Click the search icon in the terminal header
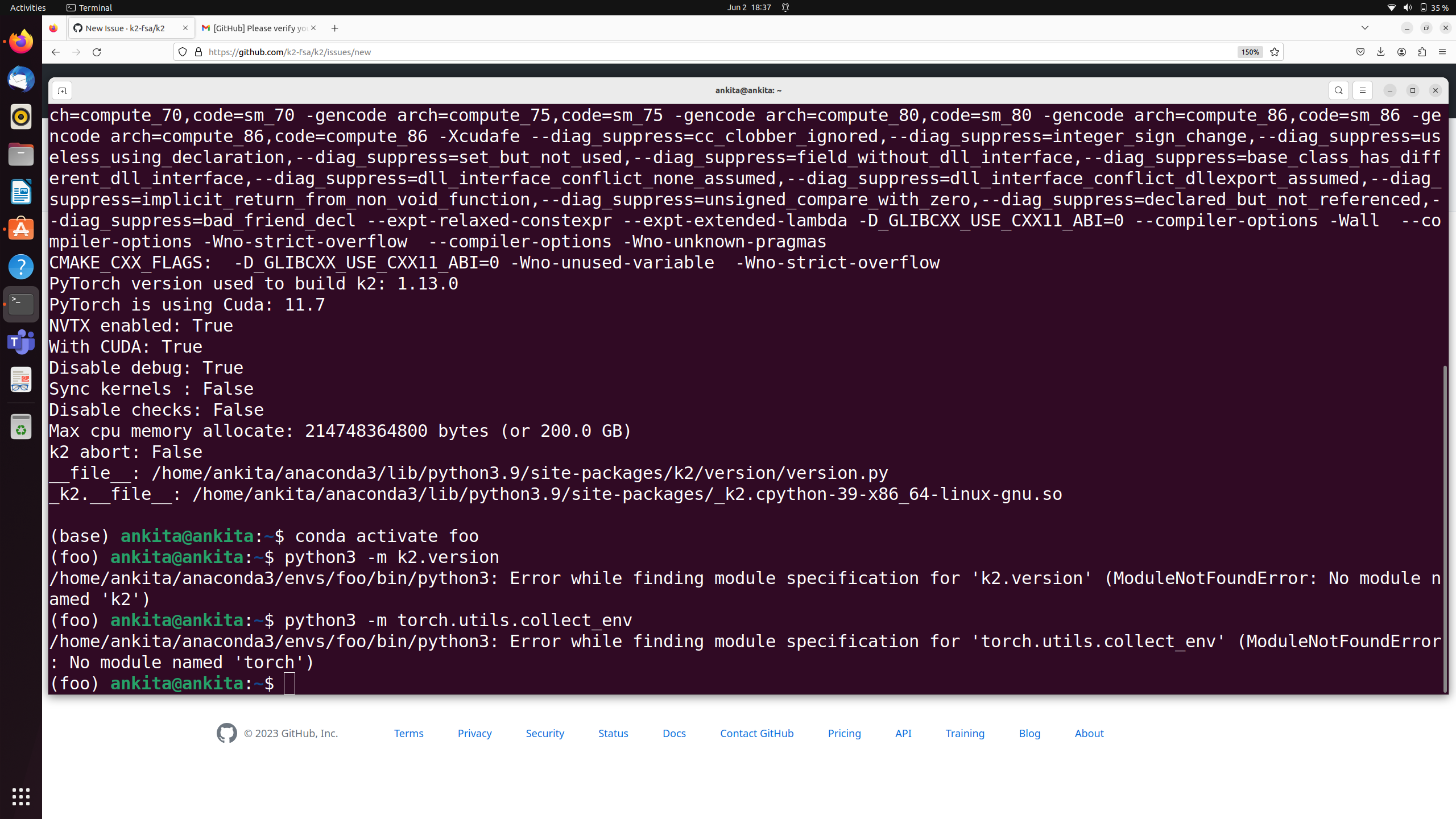The image size is (1456, 819). coord(1339,90)
